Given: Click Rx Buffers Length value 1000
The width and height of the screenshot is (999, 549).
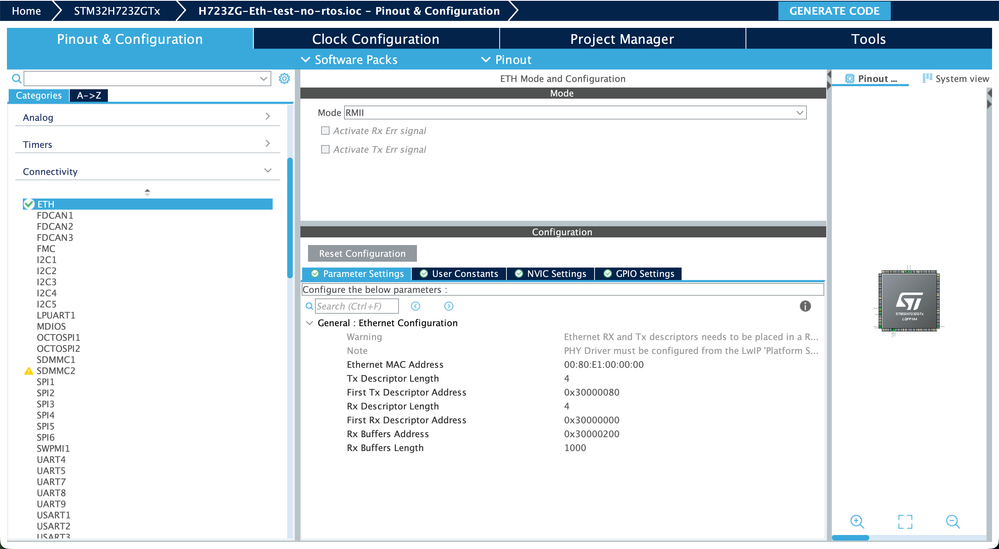Looking at the screenshot, I should (x=575, y=448).
